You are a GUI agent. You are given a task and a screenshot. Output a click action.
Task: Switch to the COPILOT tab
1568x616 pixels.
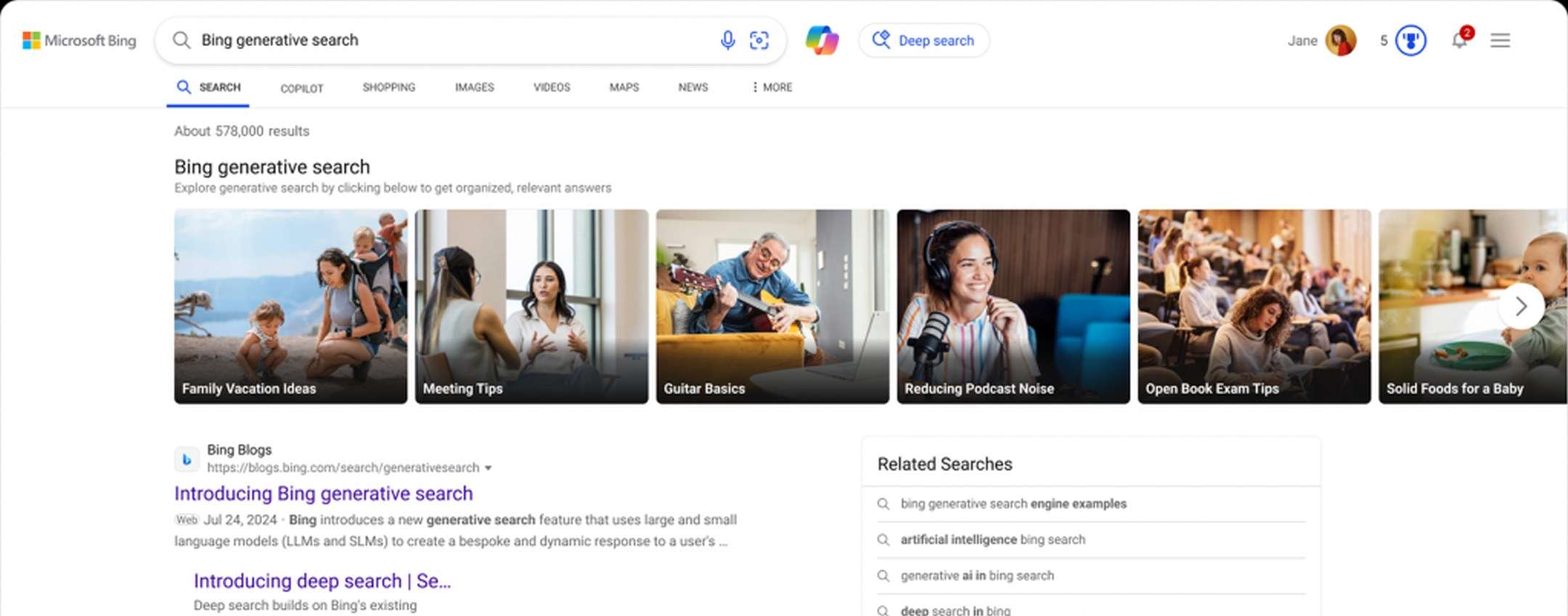coord(302,88)
